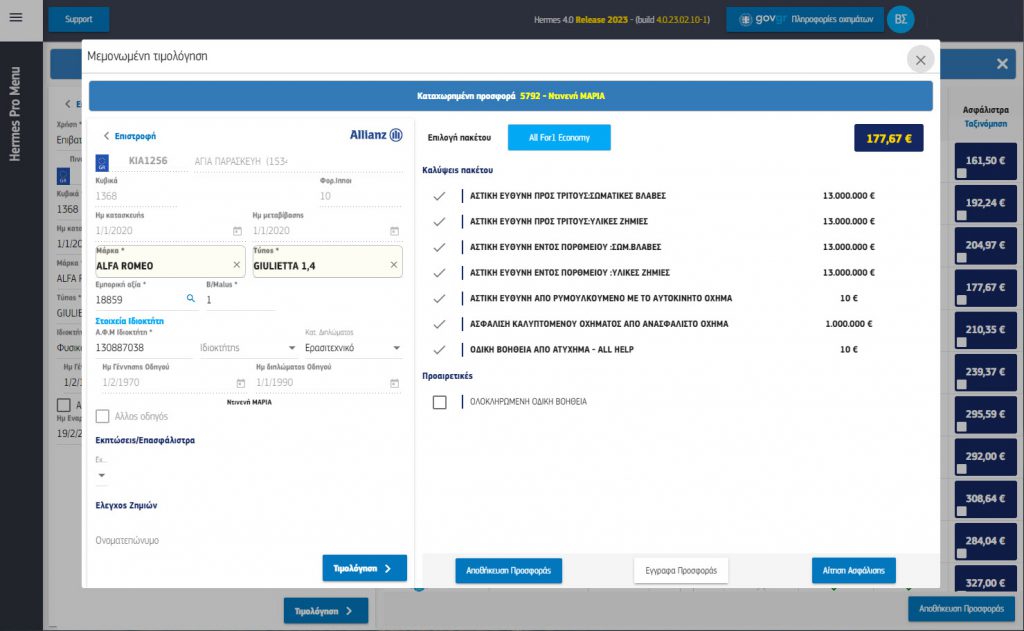Select the 308,64 € price card
The image size is (1024, 631).
coord(985,498)
